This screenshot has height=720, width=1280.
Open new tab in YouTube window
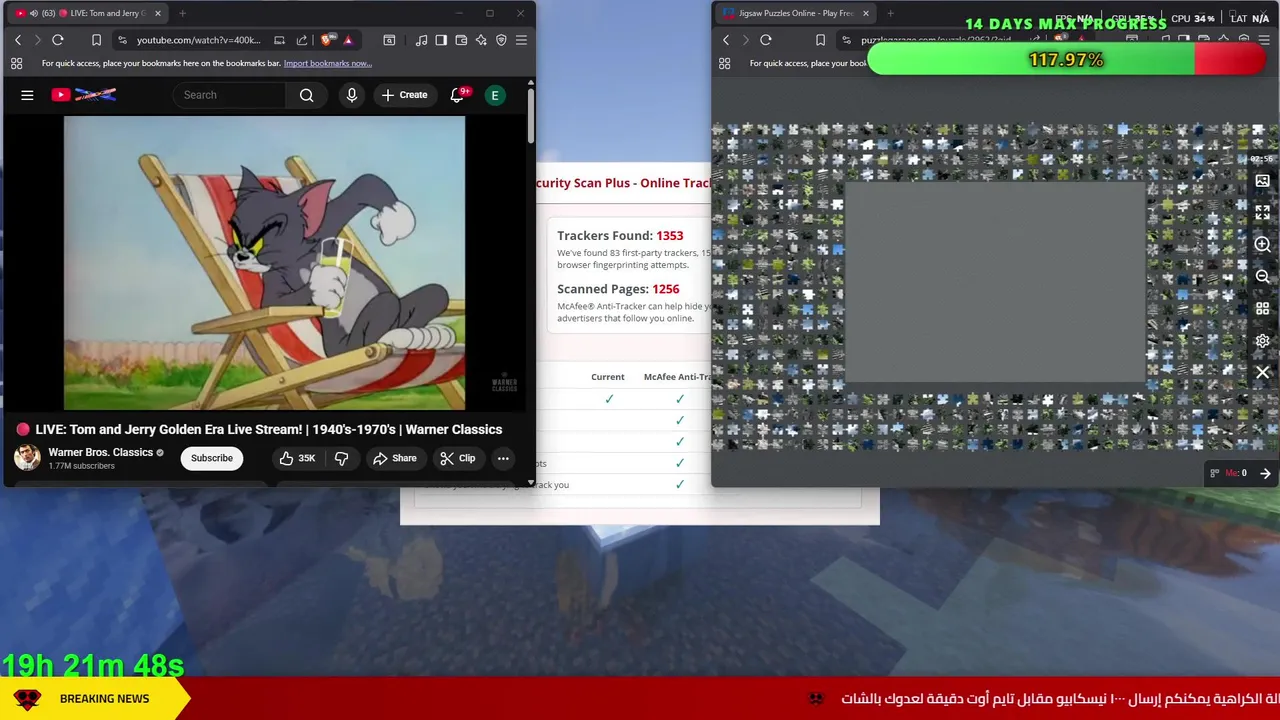pos(182,13)
